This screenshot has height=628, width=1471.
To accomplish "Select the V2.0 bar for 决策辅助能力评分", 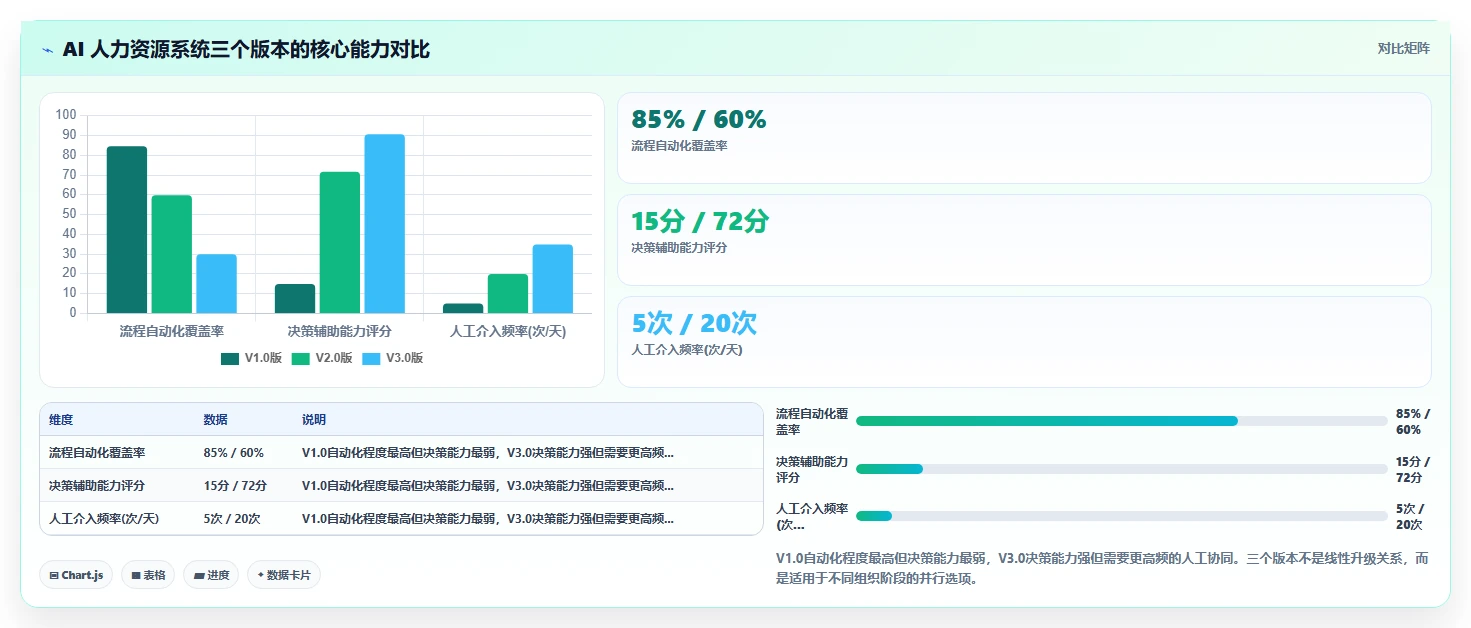I will 340,242.
